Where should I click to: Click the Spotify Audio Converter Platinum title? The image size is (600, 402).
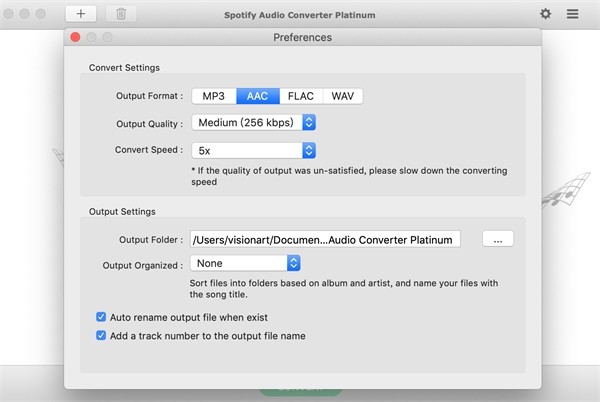[x=300, y=15]
